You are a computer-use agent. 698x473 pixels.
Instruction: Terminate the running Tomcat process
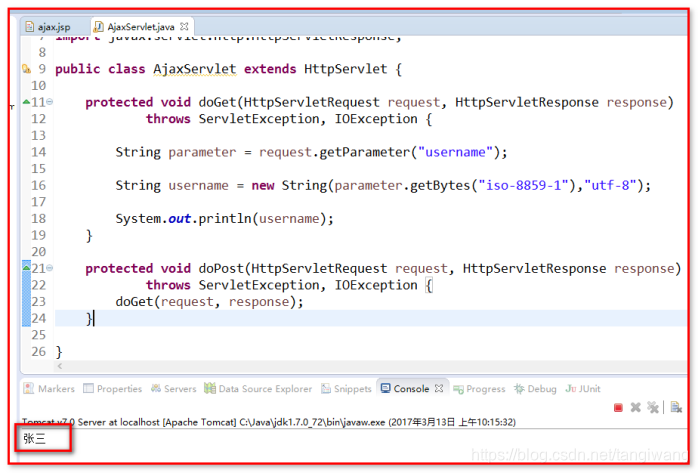click(618, 408)
